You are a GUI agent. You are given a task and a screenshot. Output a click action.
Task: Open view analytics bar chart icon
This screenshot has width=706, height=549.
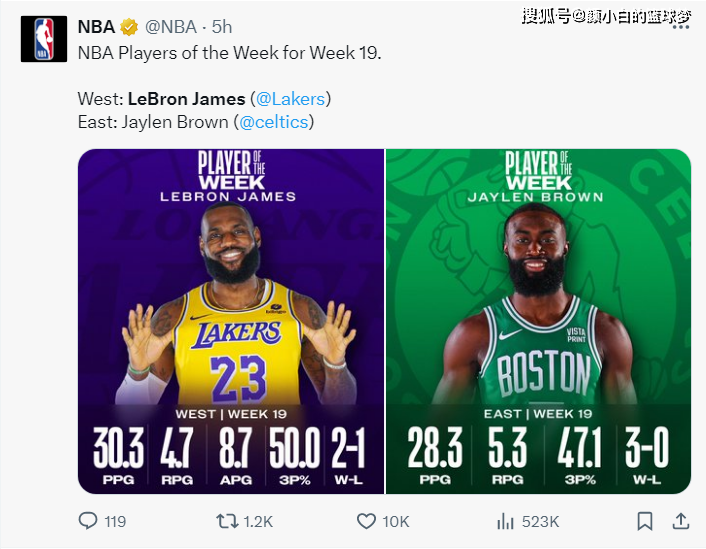(x=506, y=521)
